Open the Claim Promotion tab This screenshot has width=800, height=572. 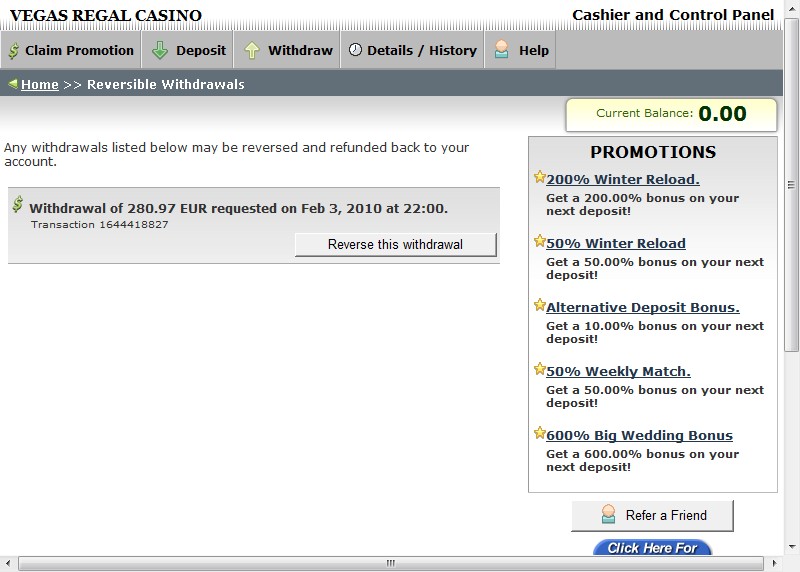click(71, 49)
